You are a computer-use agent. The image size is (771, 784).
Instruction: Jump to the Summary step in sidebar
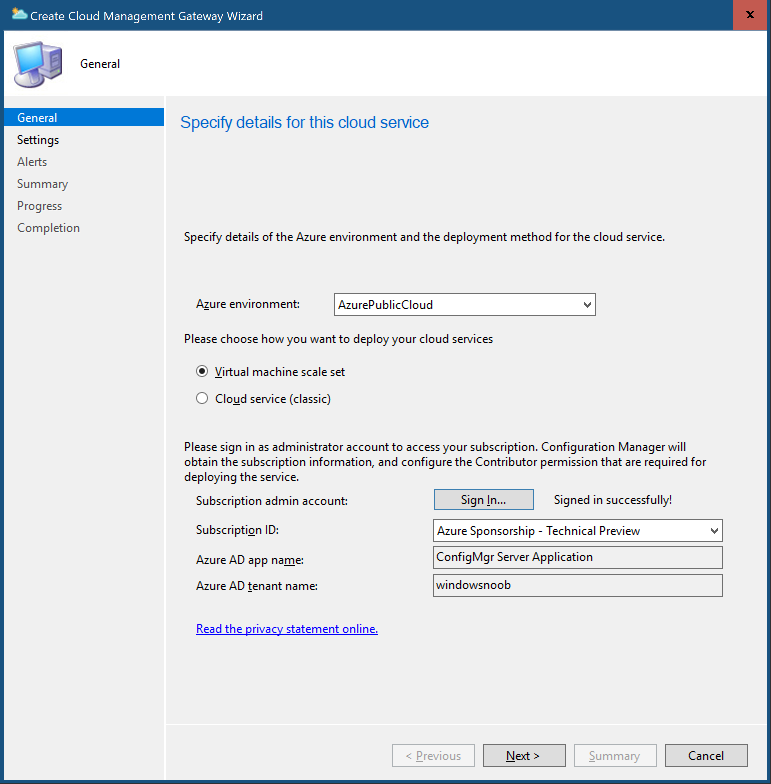tap(42, 184)
